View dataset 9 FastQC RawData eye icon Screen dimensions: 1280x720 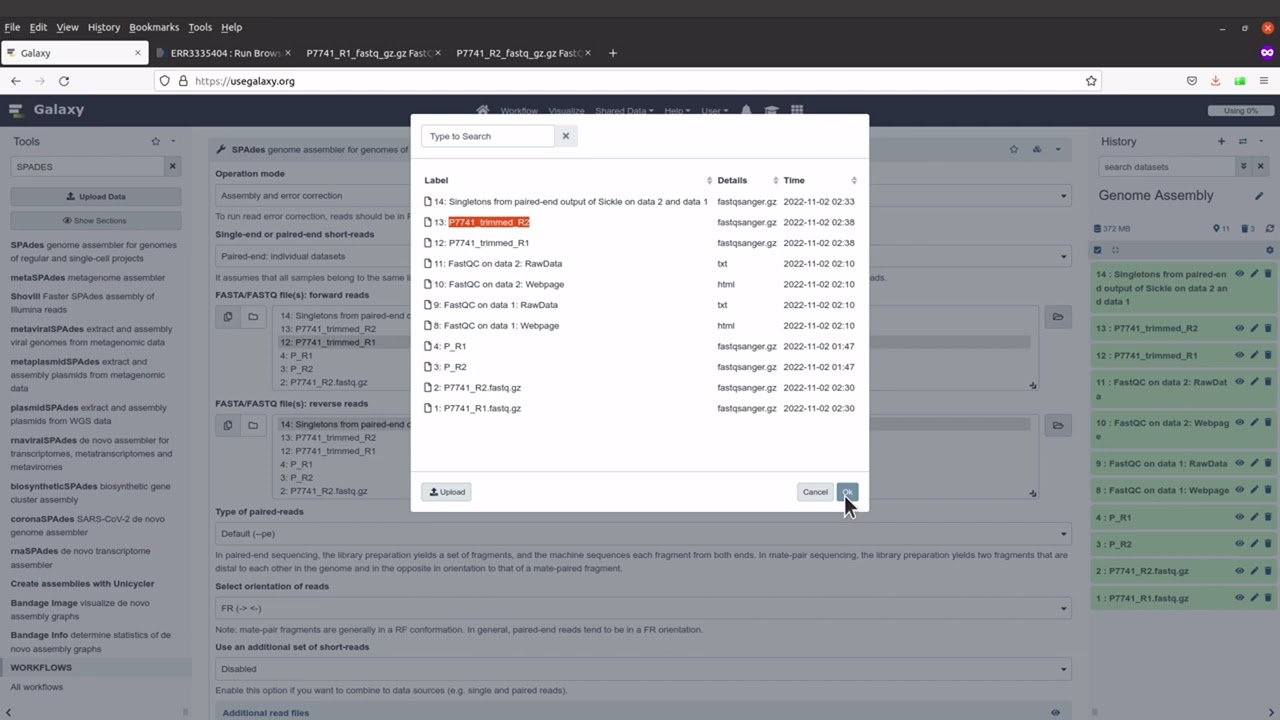[1240, 463]
